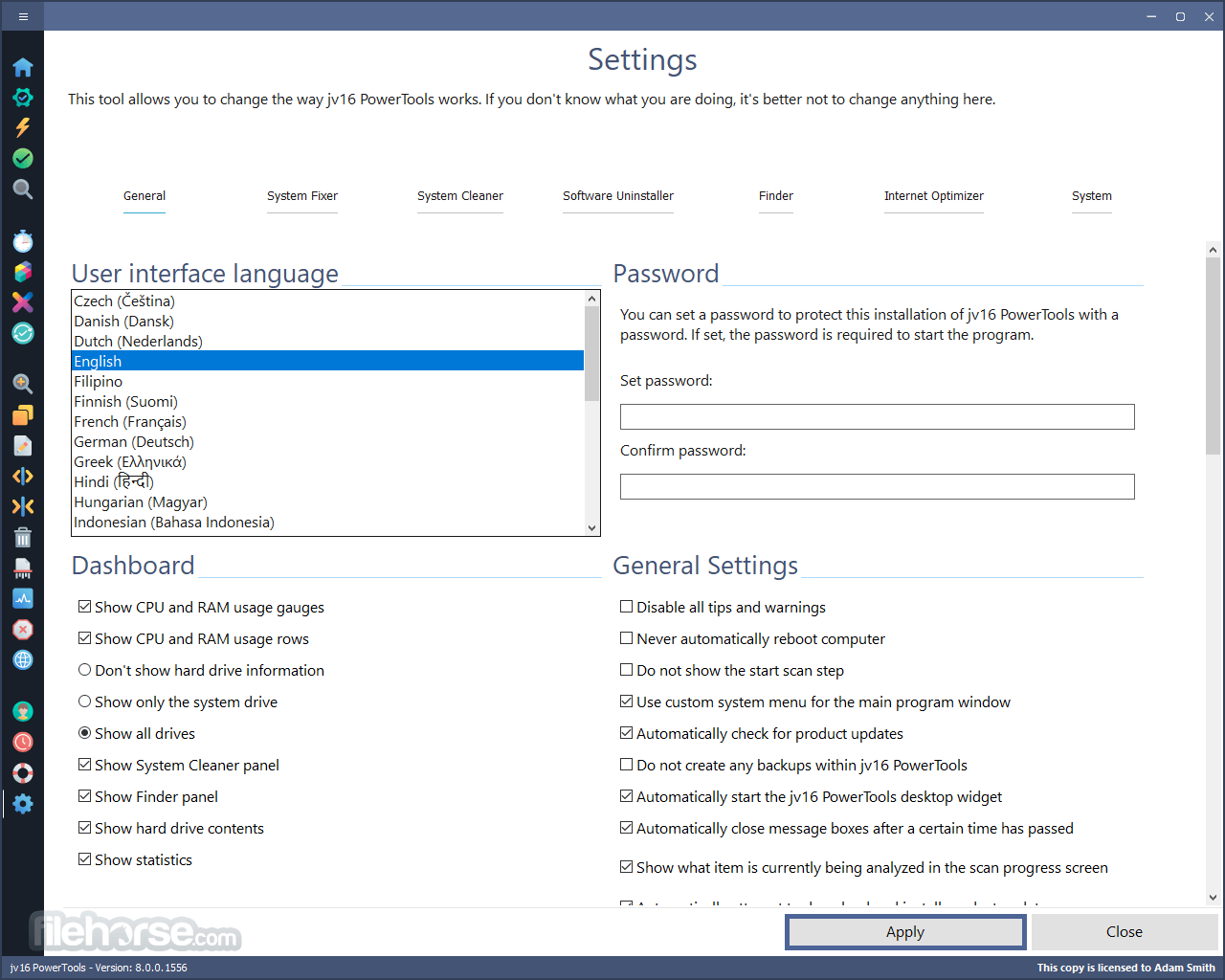Click the Set password input field
Viewport: 1225px width, 980px height.
click(878, 416)
